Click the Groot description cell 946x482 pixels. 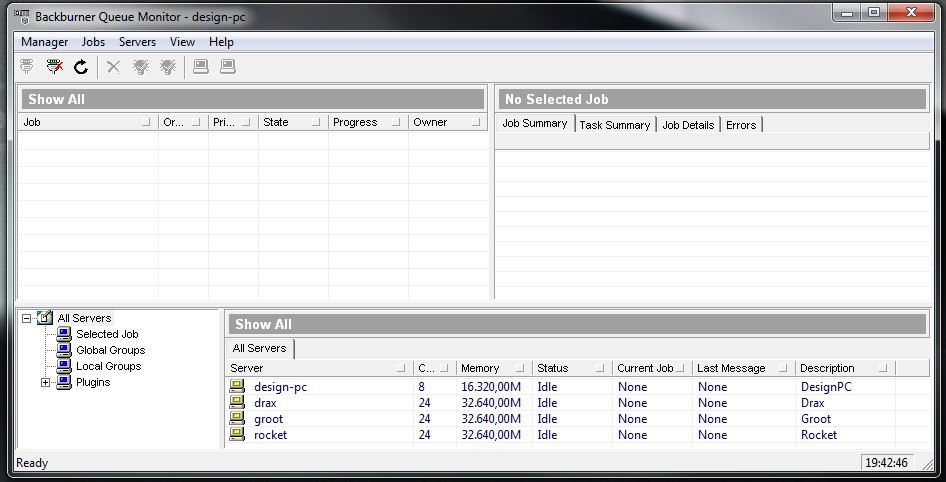click(816, 419)
